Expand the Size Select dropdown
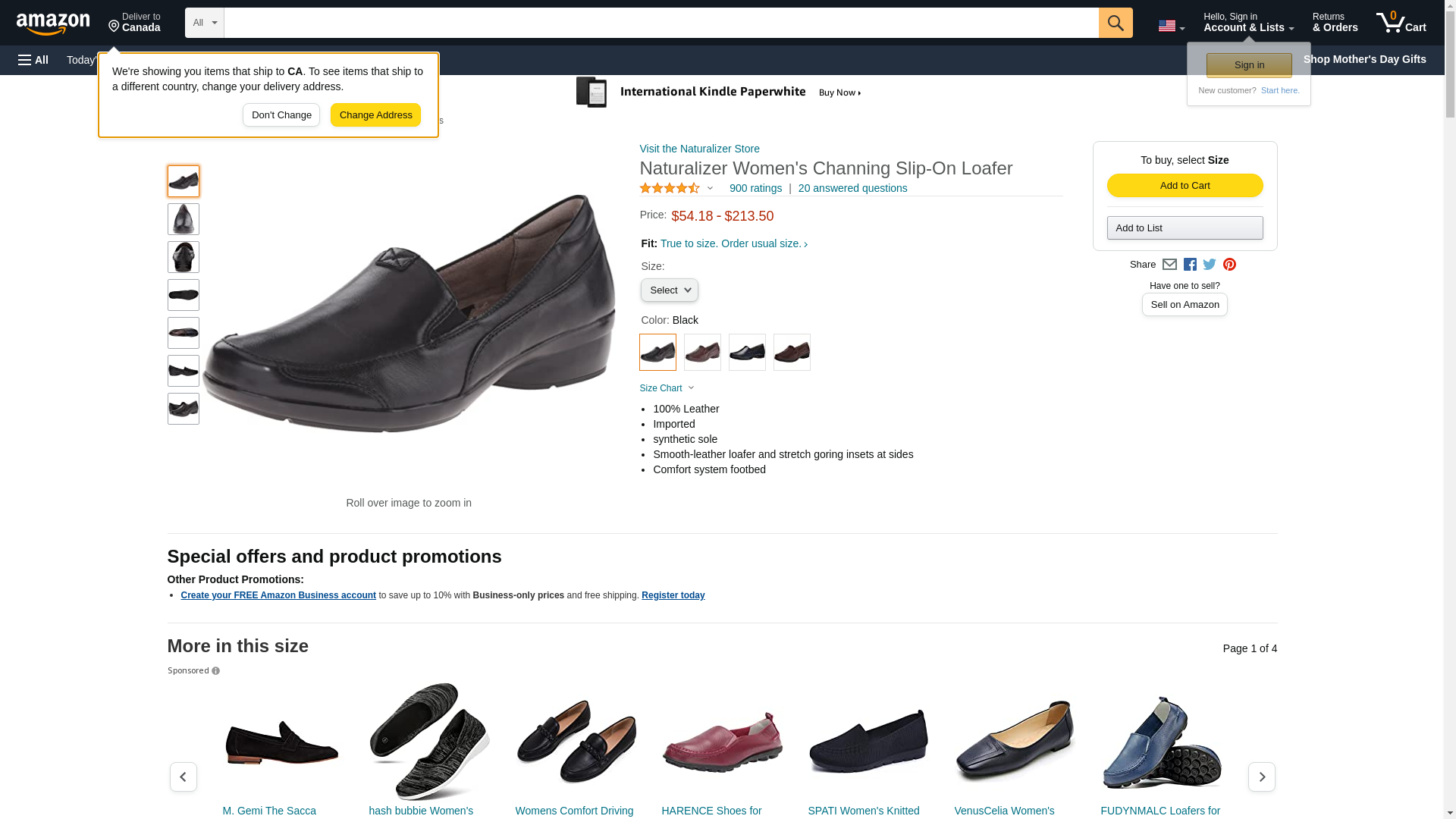Image resolution: width=1456 pixels, height=819 pixels. (x=669, y=290)
